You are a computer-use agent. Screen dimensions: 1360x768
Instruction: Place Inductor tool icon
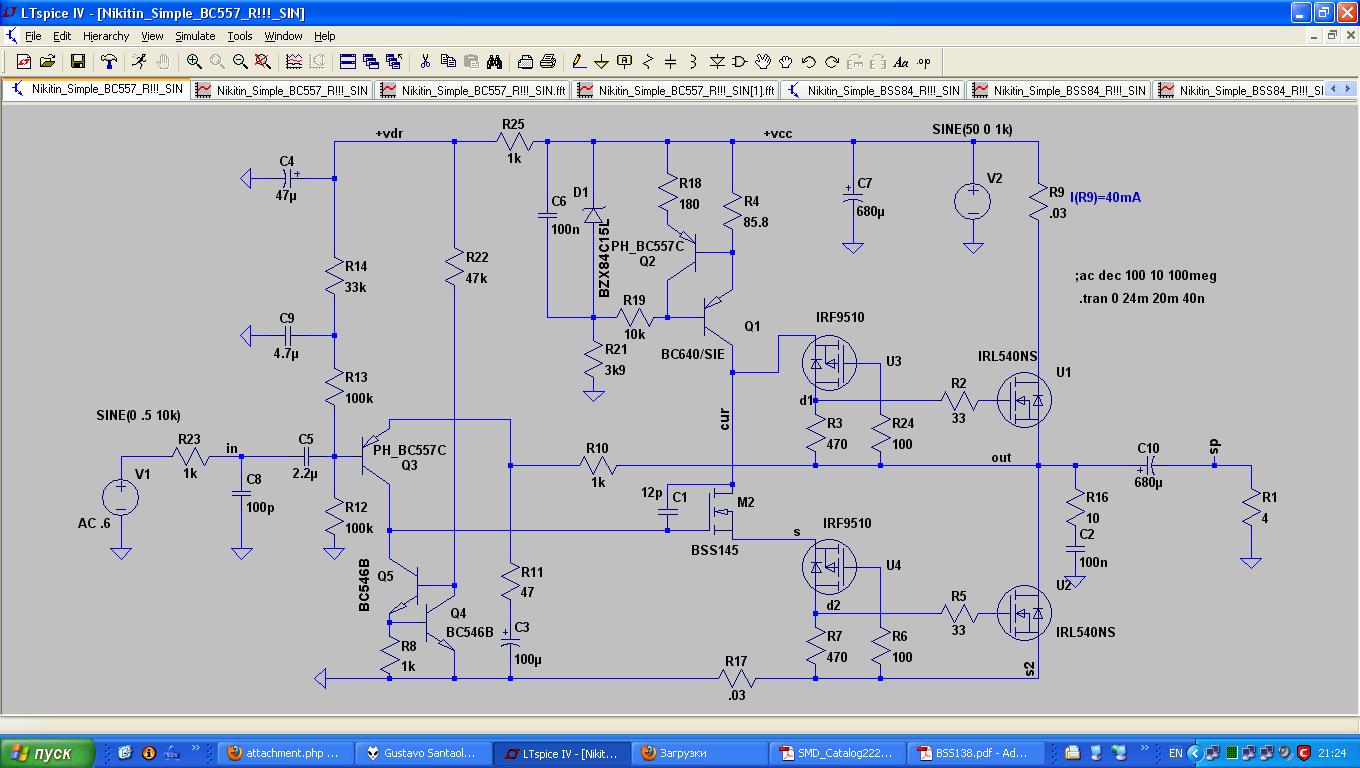pos(693,62)
